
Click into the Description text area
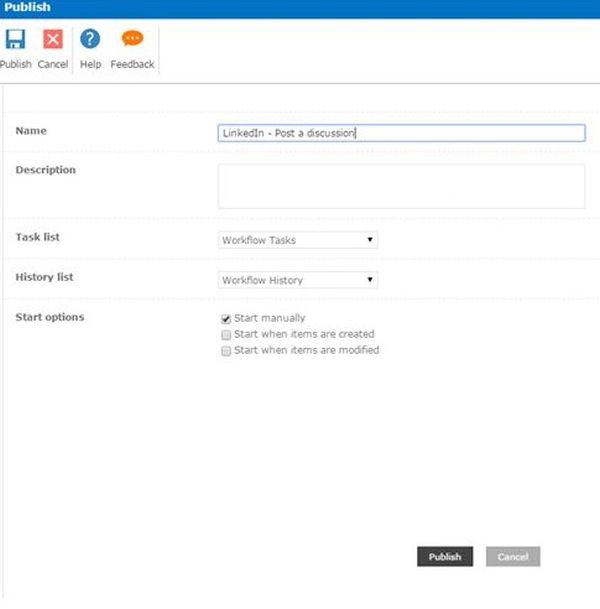400,186
